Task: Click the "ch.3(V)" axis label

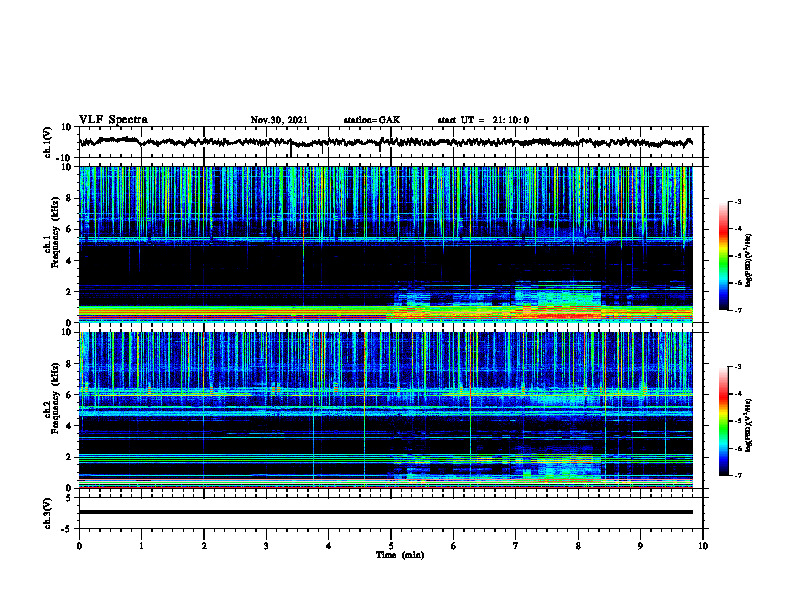Action: (48, 514)
